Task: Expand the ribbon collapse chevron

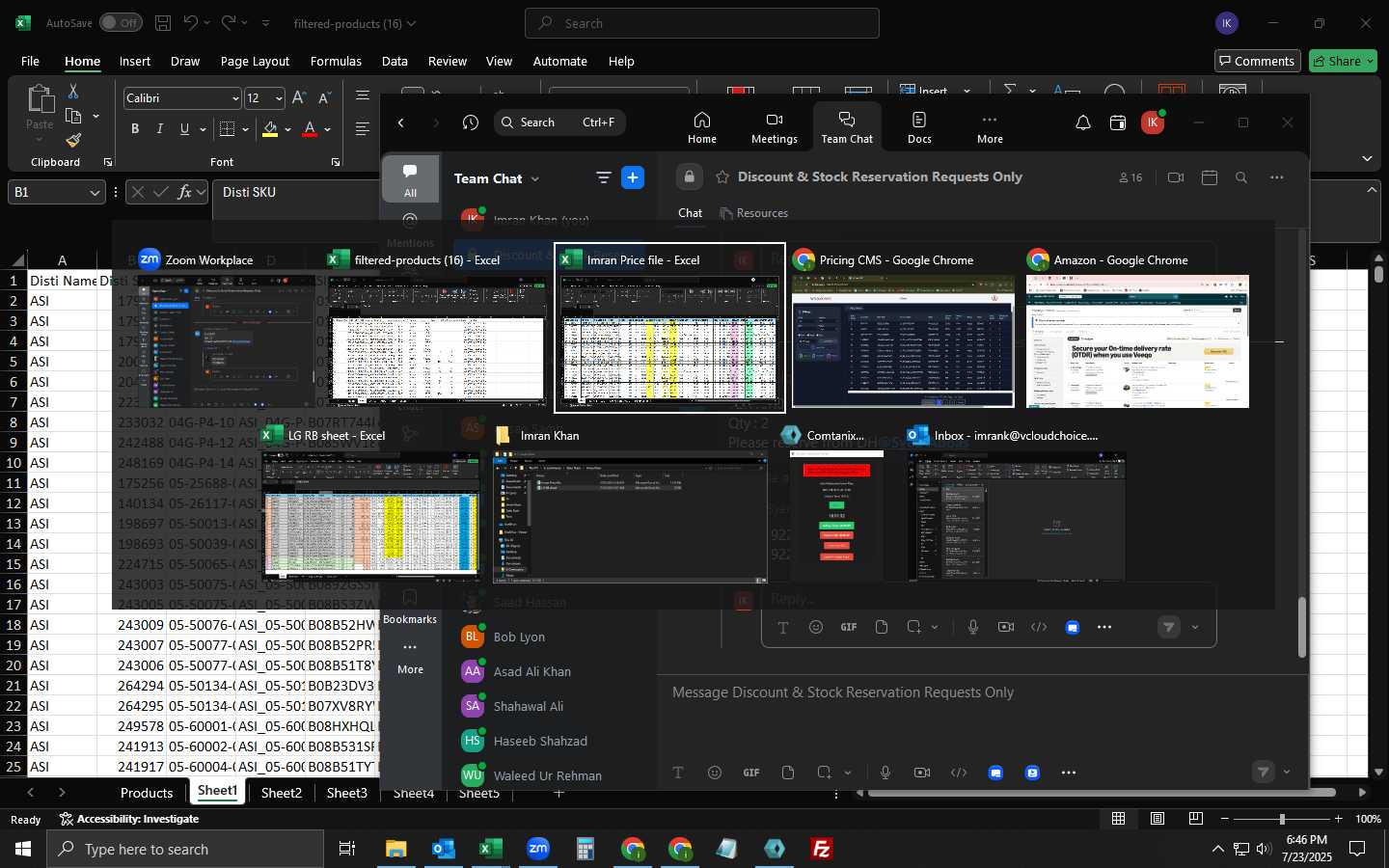Action: 1367,158
